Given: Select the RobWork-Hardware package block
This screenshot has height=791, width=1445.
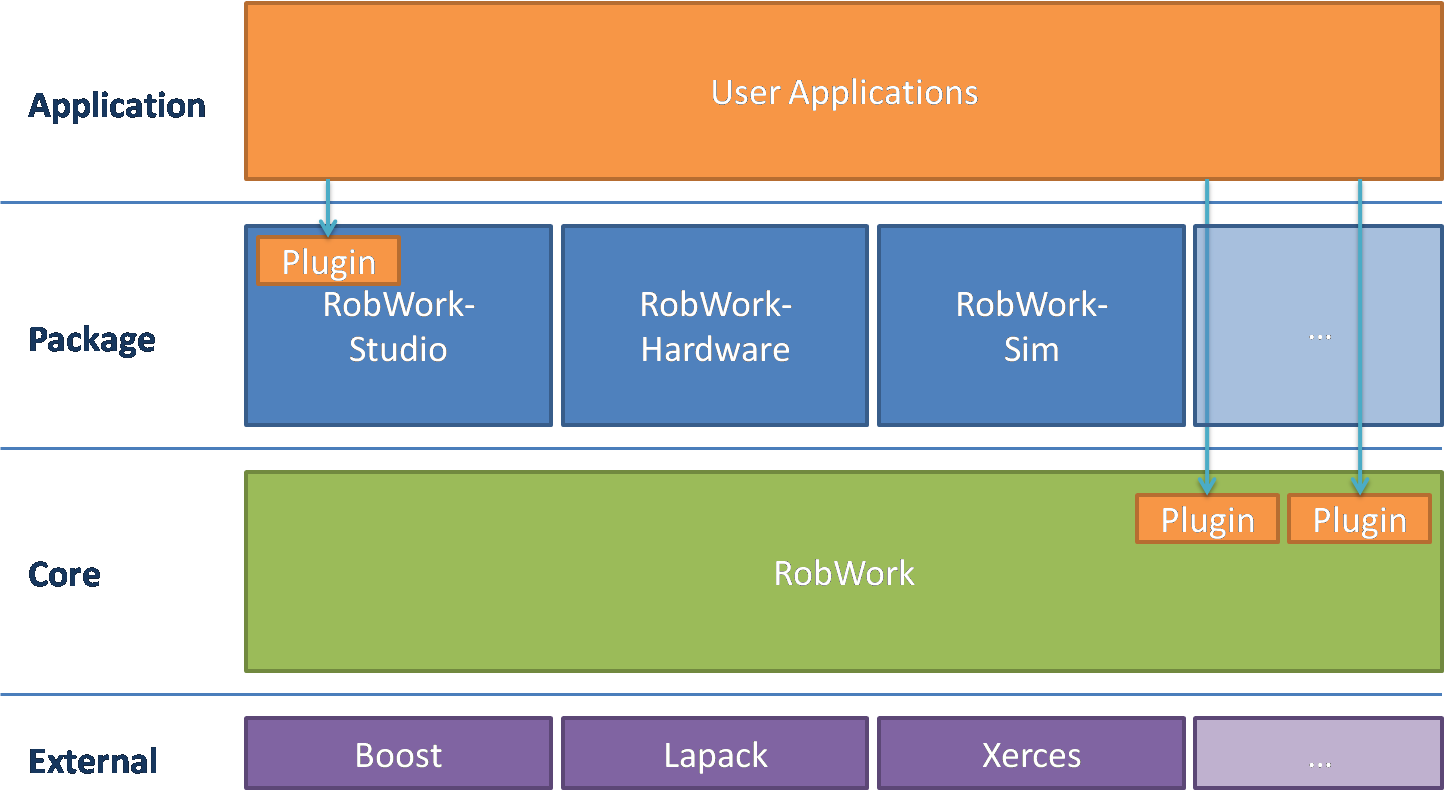Looking at the screenshot, I should point(714,326).
